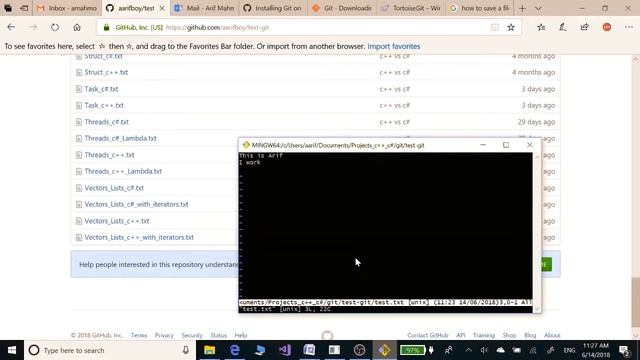Show the tab previews dropdown

(538, 8)
